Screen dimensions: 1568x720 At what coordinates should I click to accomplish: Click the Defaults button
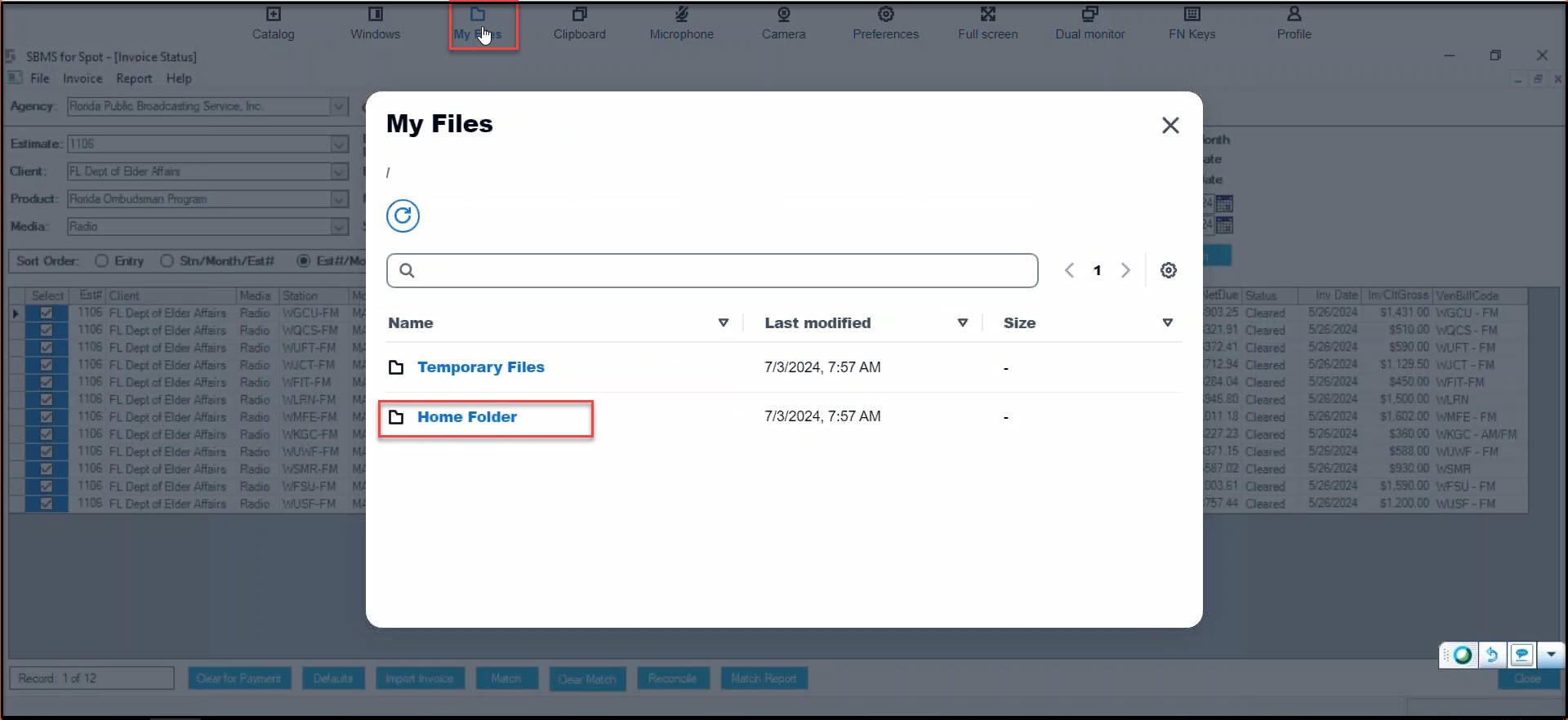[333, 678]
